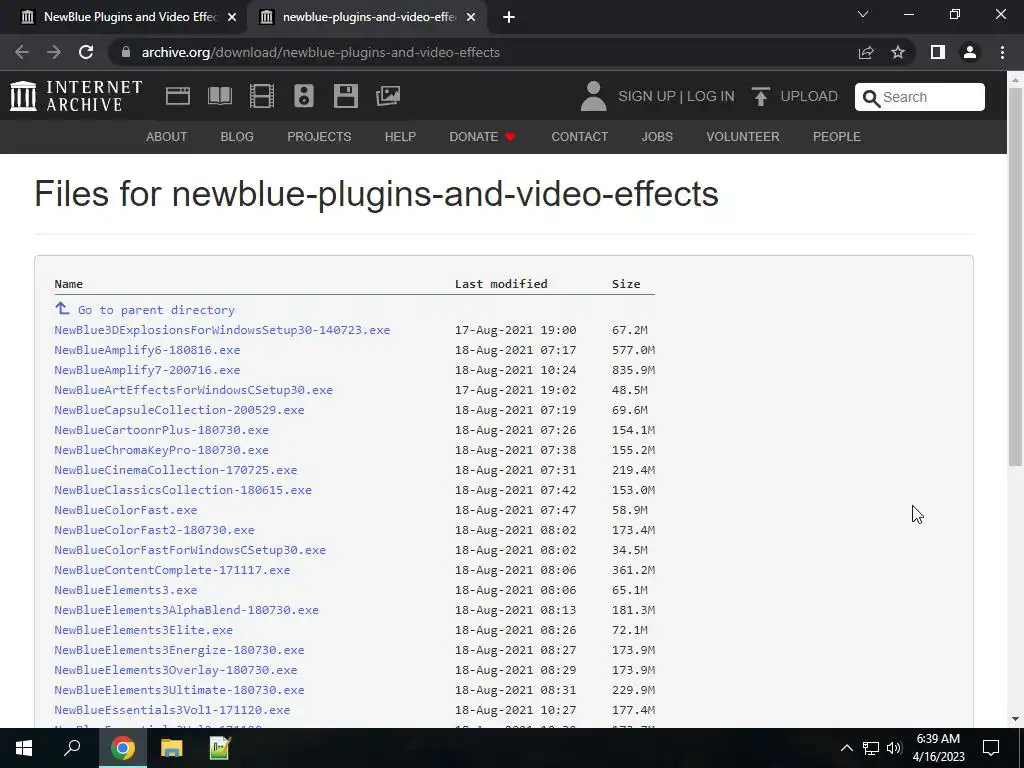This screenshot has width=1024, height=768.
Task: Download NewBlueAmplify6-180816.exe
Action: pos(147,350)
